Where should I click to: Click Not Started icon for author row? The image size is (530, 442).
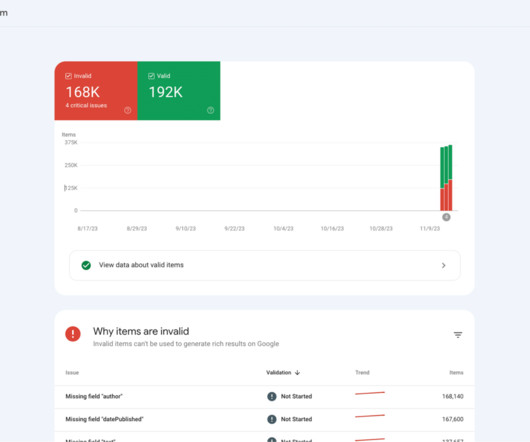(272, 396)
